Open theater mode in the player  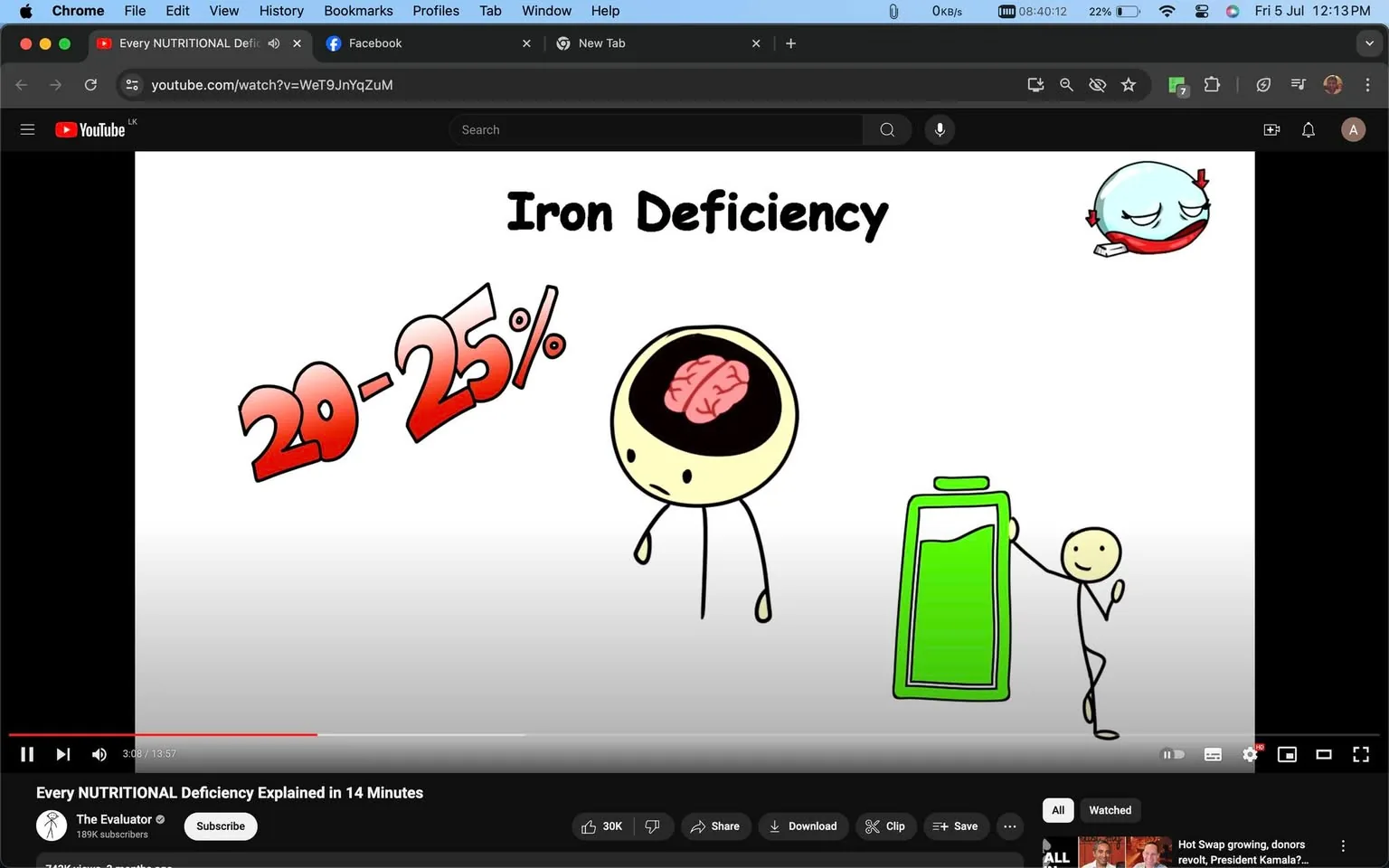1323,753
